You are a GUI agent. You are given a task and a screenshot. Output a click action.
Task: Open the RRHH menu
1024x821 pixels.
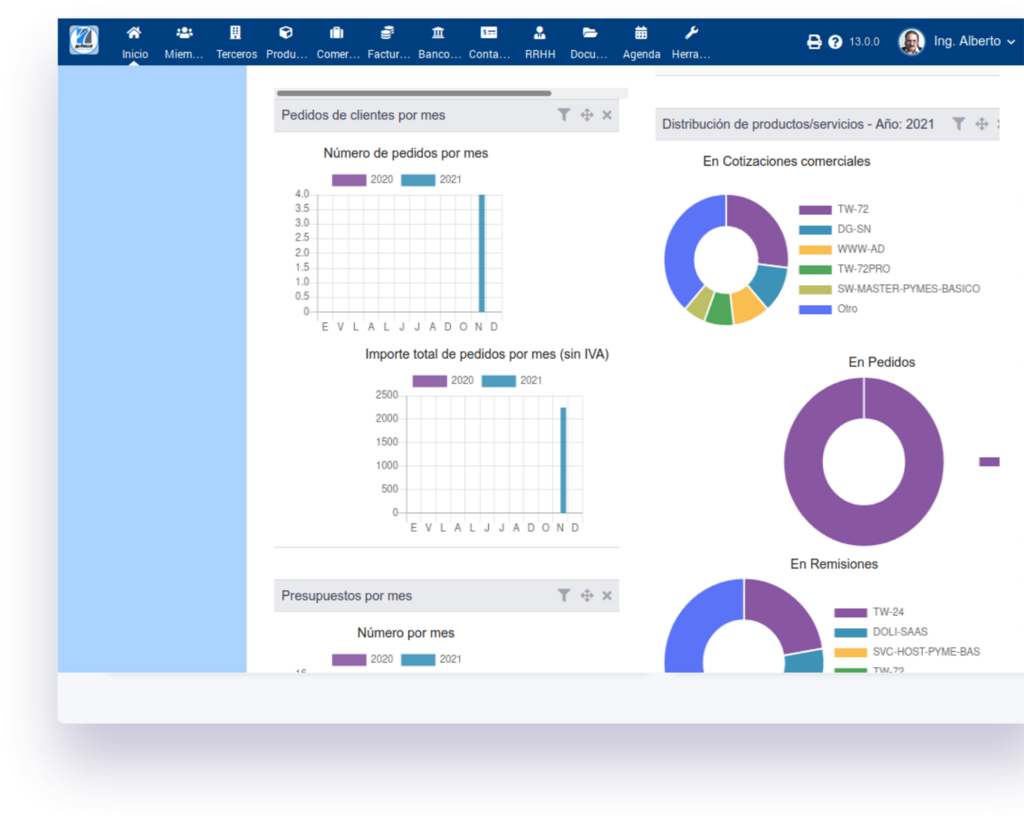tap(540, 42)
